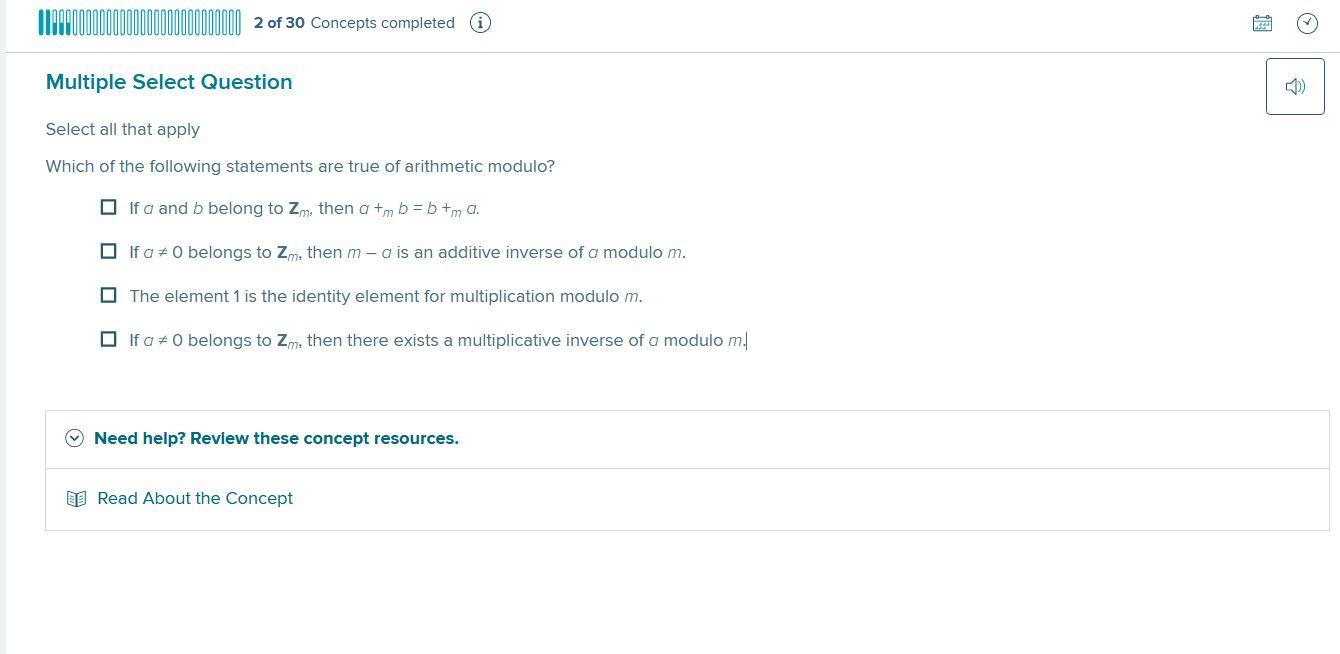Click the clock timer icon
This screenshot has width=1340, height=654.
click(x=1307, y=23)
